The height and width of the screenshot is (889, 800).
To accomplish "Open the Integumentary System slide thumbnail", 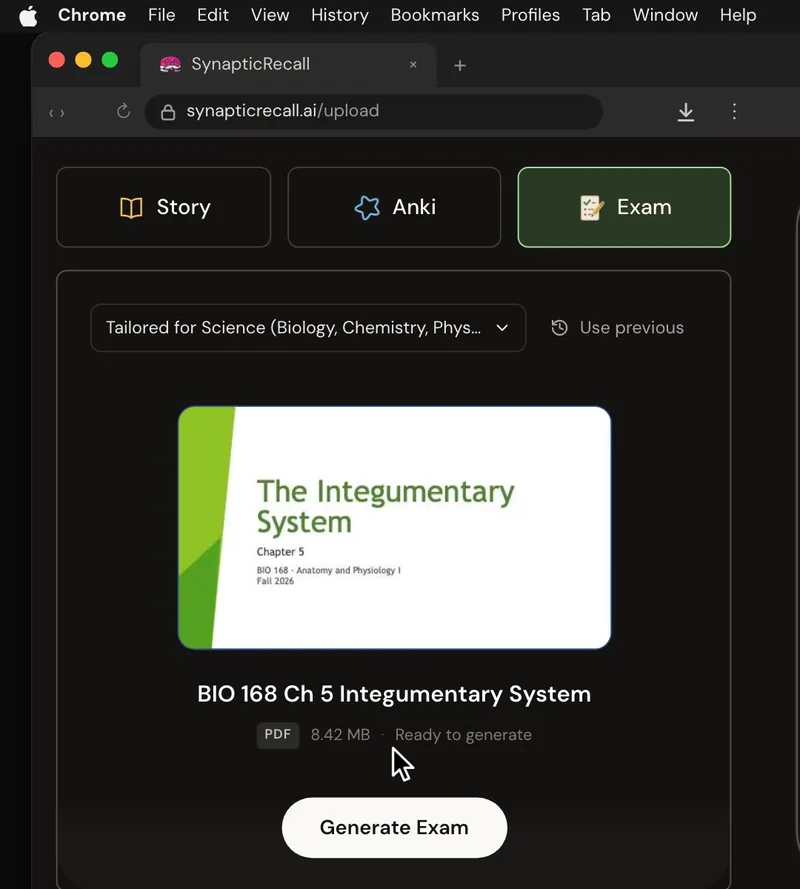I will pyautogui.click(x=394, y=527).
